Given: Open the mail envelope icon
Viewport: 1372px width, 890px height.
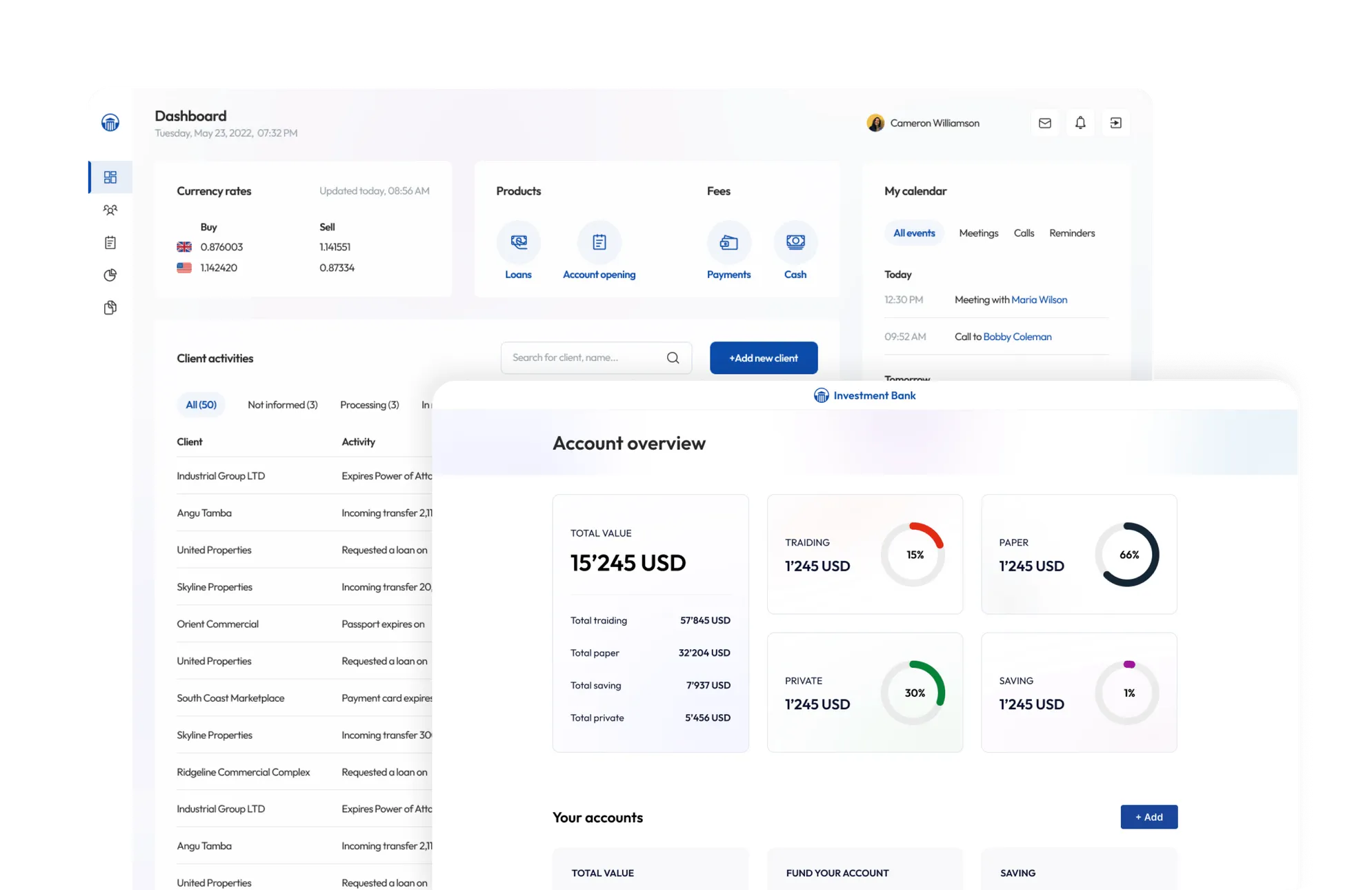Looking at the screenshot, I should click(x=1044, y=123).
